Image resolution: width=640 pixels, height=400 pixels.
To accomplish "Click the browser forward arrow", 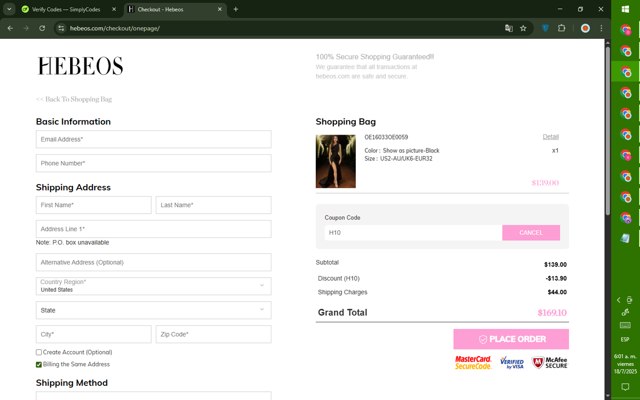I will coord(26,28).
